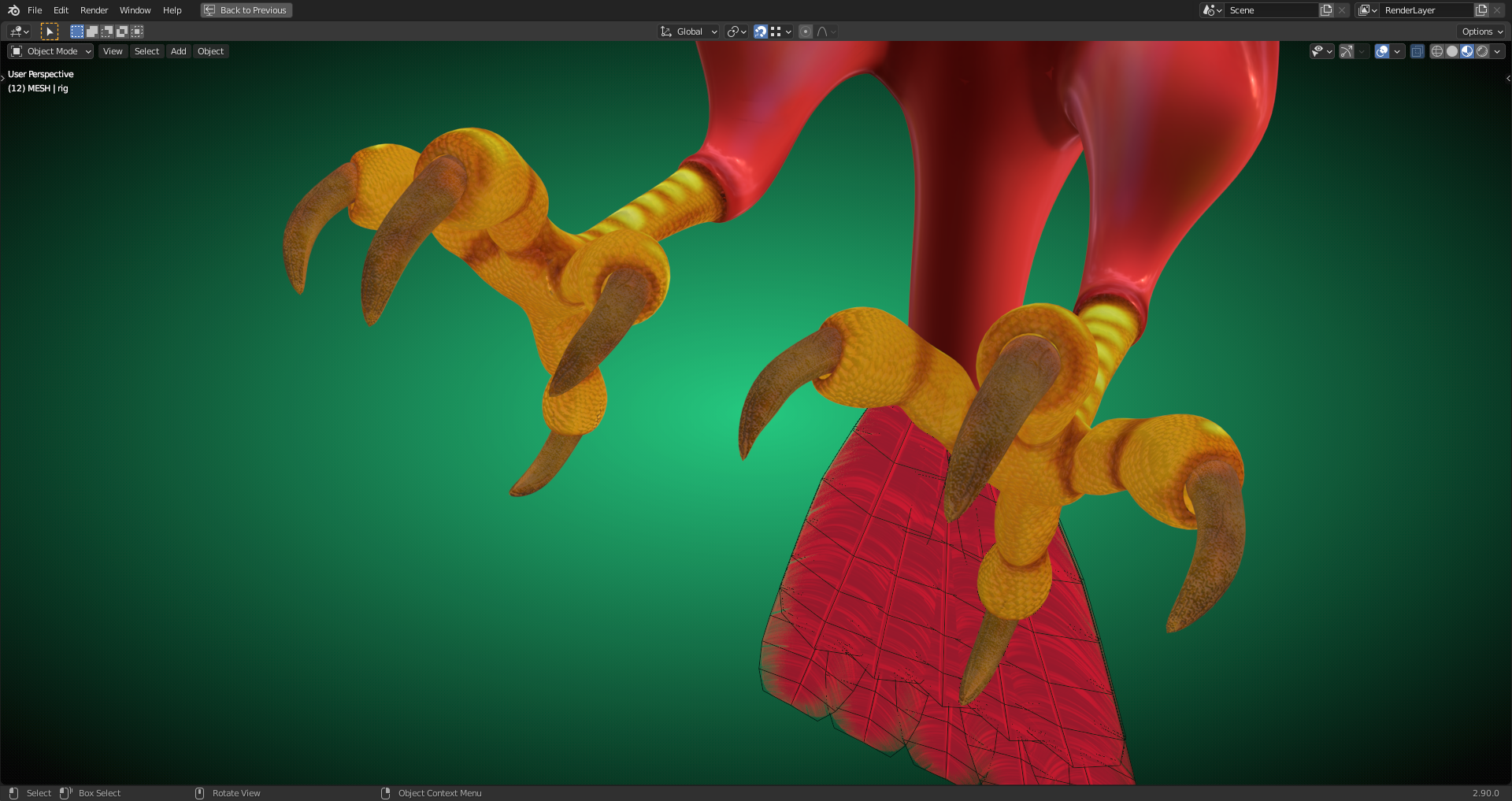Viewport: 1512px width, 801px height.
Task: Switch to Wireframe viewport shading
Action: click(x=1437, y=51)
